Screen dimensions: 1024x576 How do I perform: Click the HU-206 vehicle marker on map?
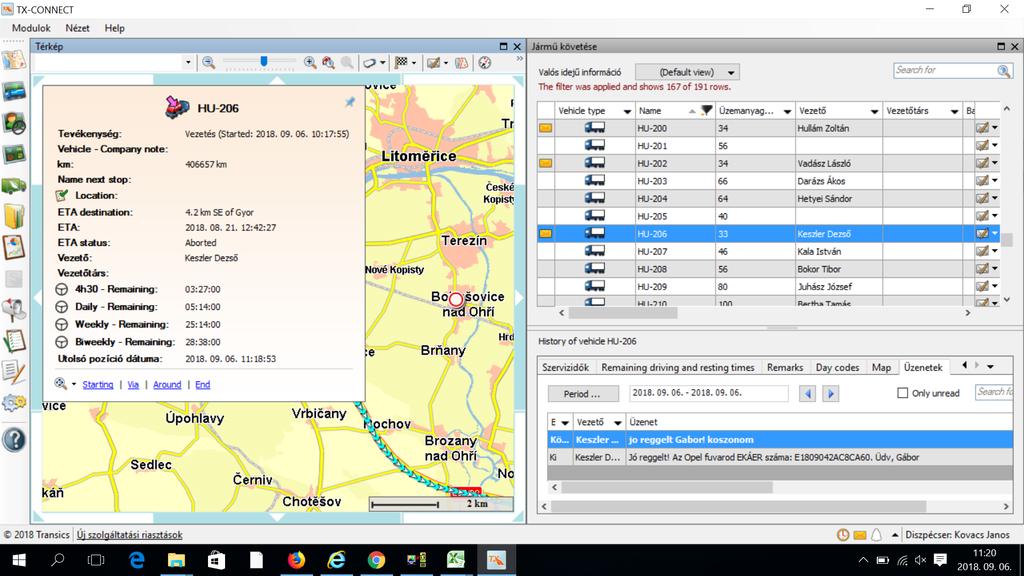pos(456,300)
